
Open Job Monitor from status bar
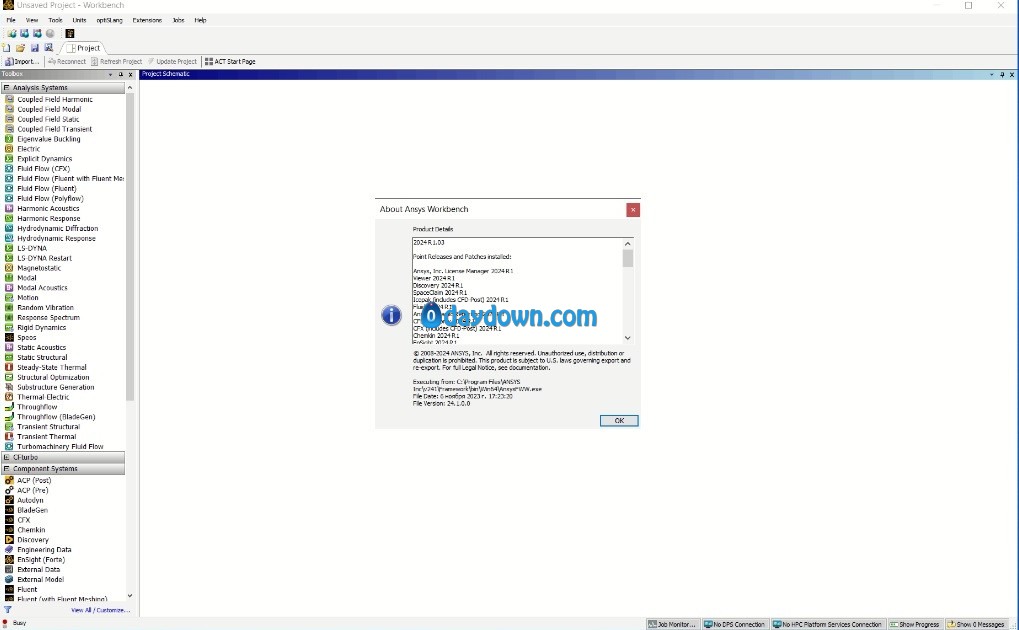672,624
